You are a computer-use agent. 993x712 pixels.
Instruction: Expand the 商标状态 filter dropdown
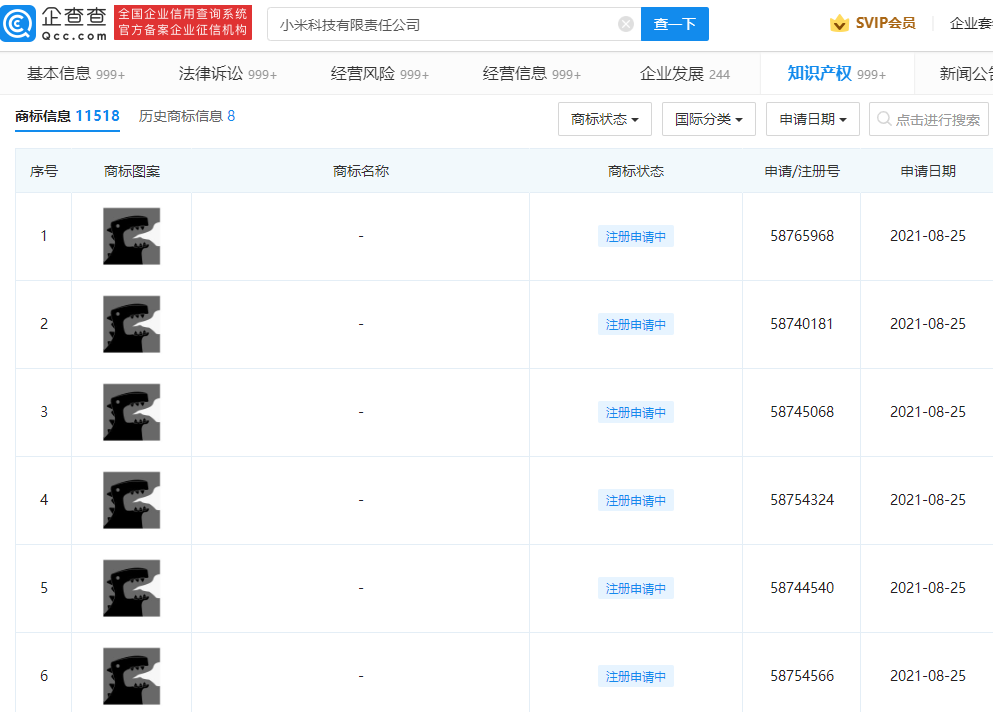pyautogui.click(x=605, y=119)
